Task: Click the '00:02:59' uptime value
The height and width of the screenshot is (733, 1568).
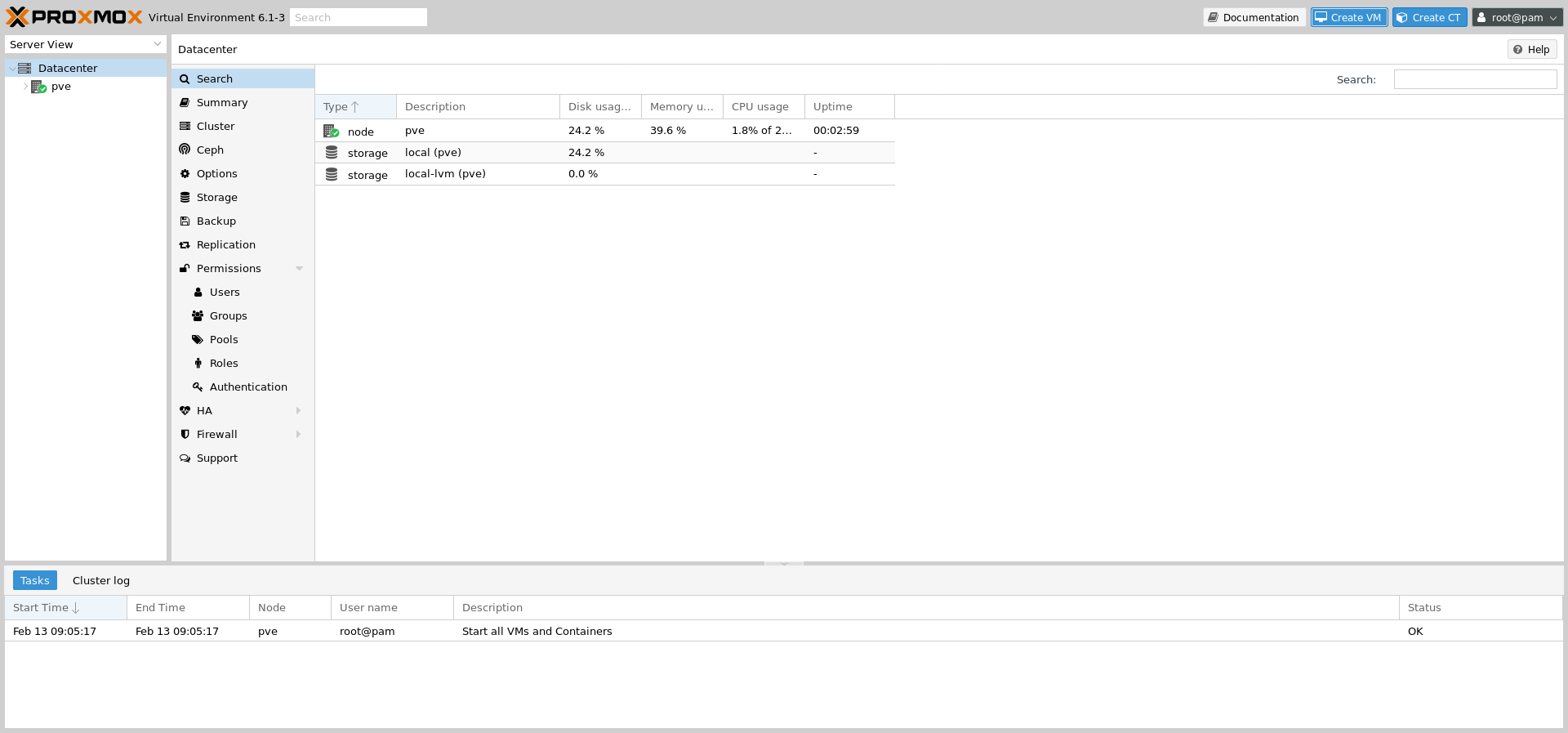Action: tap(836, 131)
